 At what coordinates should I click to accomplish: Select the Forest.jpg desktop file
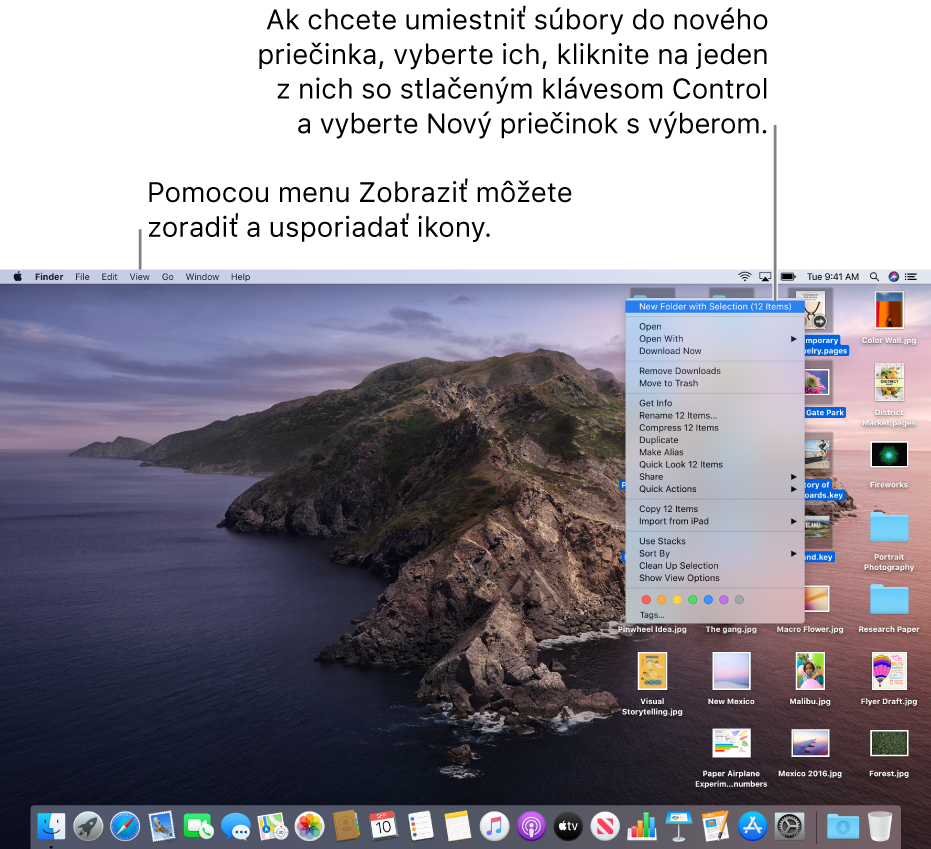(x=889, y=753)
